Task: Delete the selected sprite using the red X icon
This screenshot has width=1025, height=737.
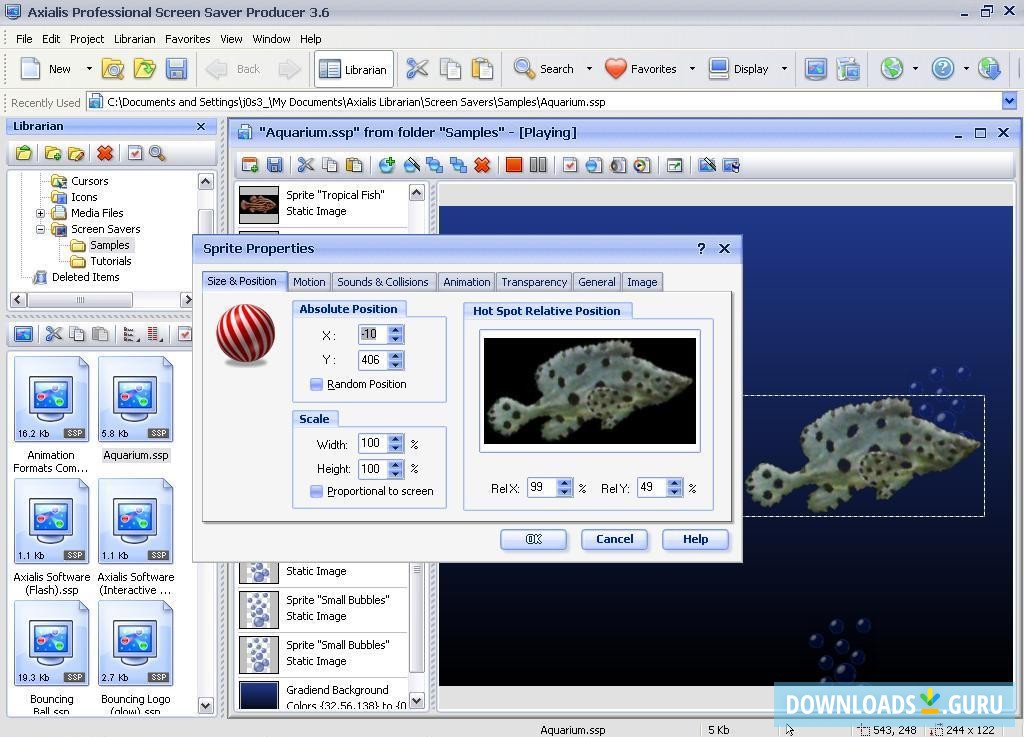Action: [483, 165]
